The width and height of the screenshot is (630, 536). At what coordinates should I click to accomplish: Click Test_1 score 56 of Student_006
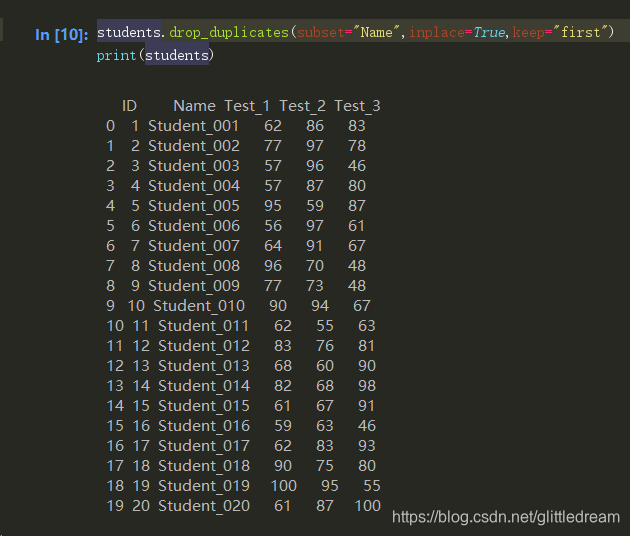tap(273, 226)
